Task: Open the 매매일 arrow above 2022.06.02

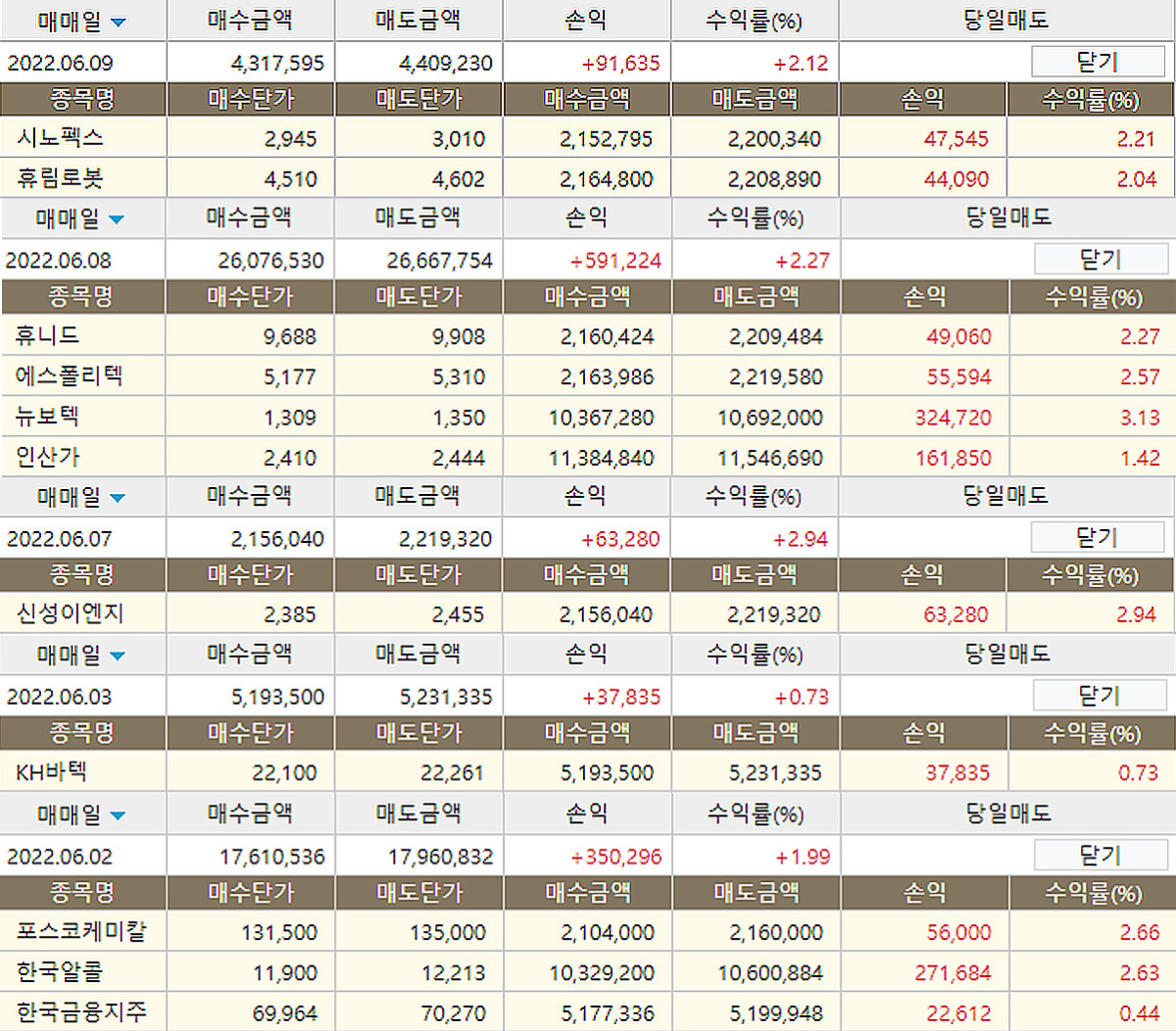Action: coord(118,815)
